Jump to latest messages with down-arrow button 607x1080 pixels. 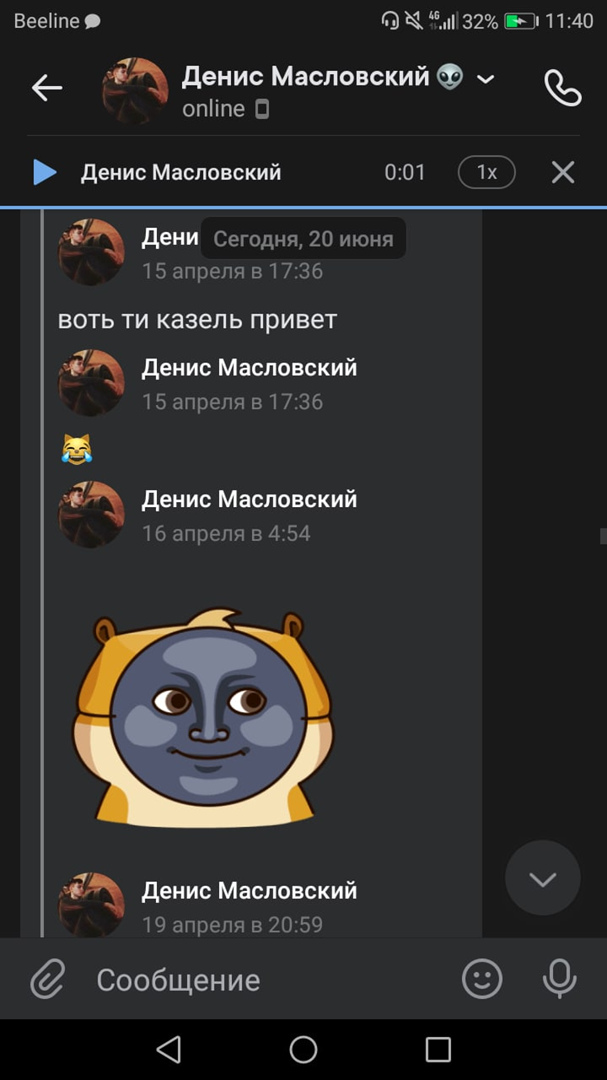tap(542, 878)
